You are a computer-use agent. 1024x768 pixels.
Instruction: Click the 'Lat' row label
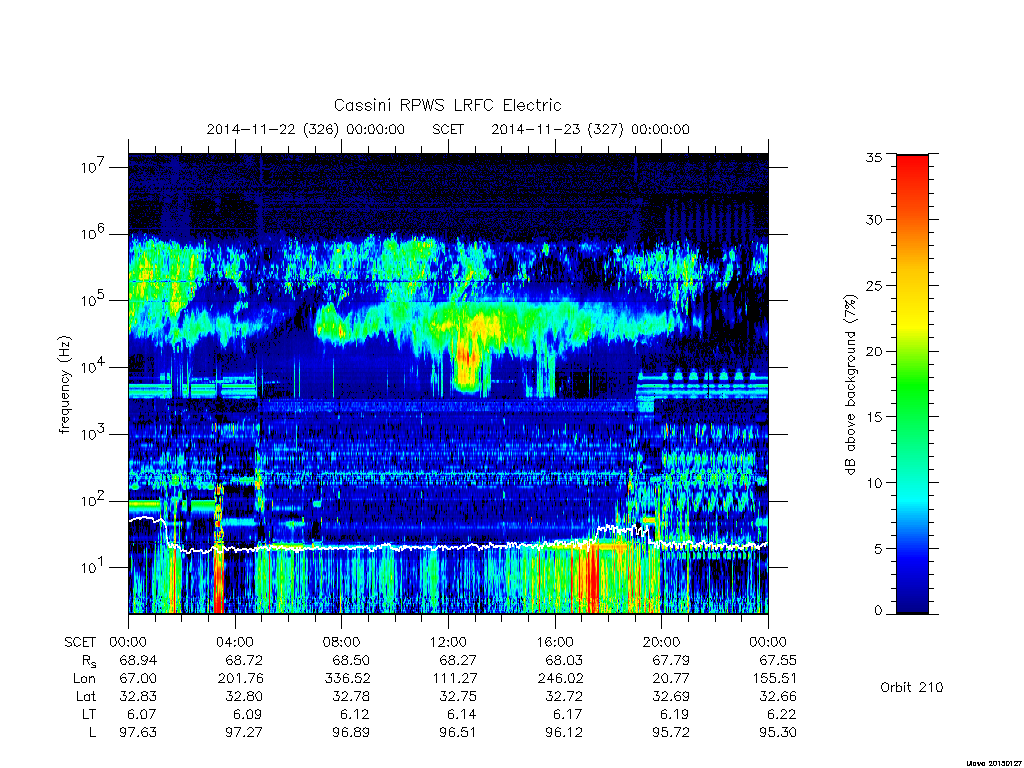[x=86, y=697]
